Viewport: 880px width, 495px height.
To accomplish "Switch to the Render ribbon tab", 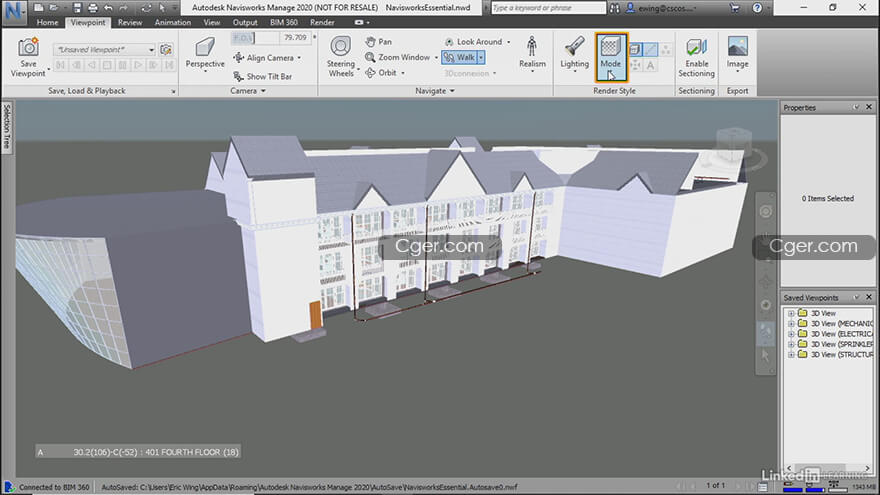I will pos(322,22).
